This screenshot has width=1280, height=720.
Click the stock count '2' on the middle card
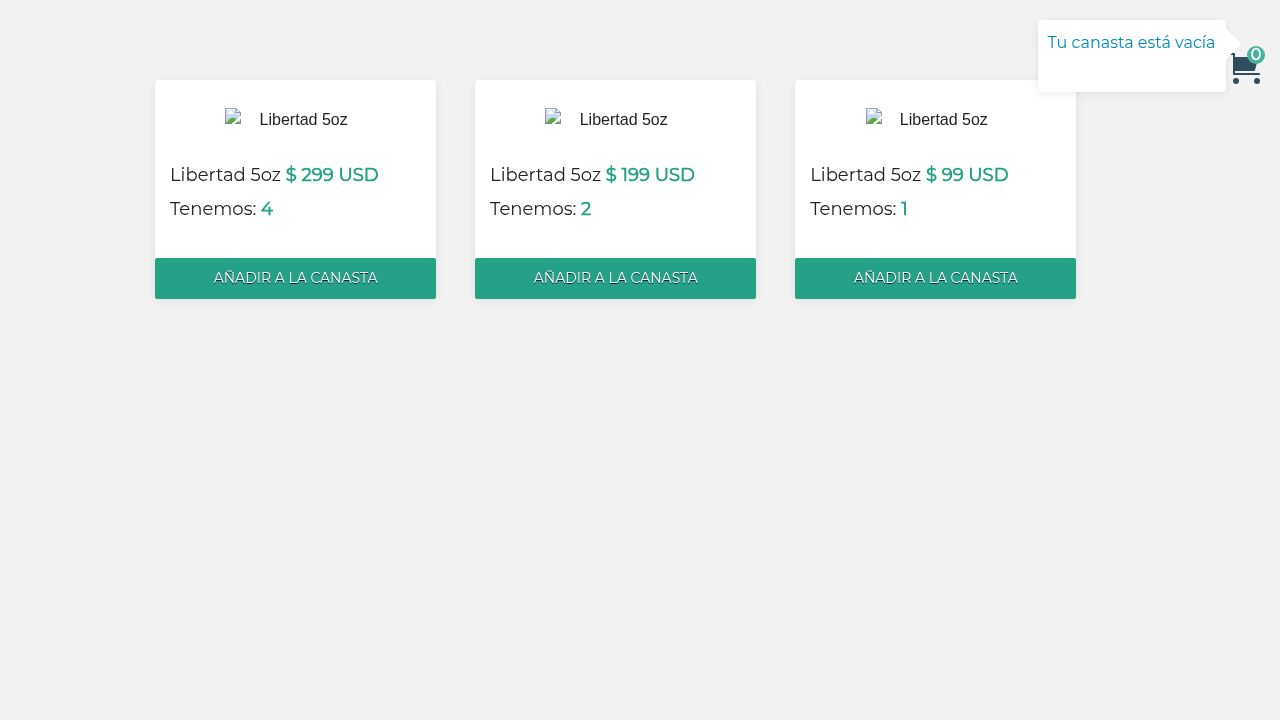[x=586, y=209]
